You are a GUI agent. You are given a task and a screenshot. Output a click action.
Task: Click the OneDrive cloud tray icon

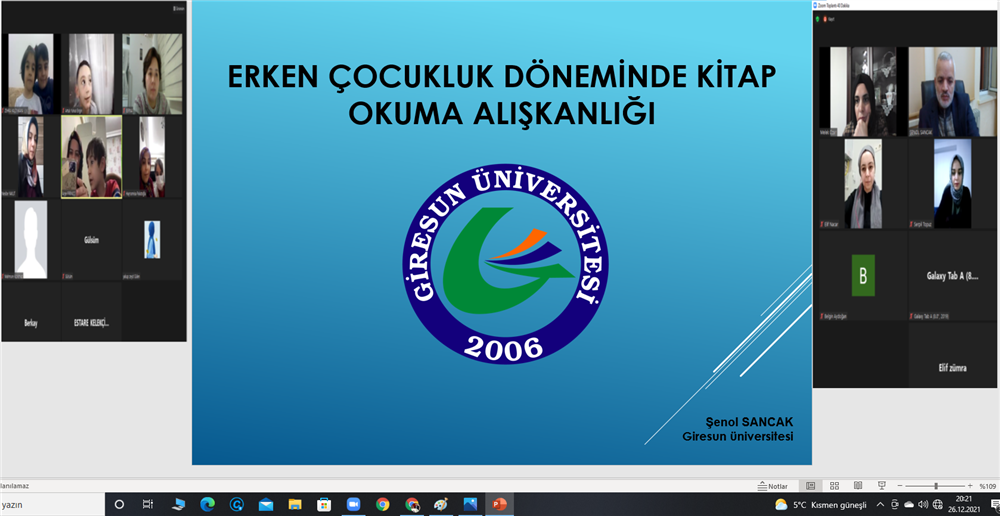(909, 505)
